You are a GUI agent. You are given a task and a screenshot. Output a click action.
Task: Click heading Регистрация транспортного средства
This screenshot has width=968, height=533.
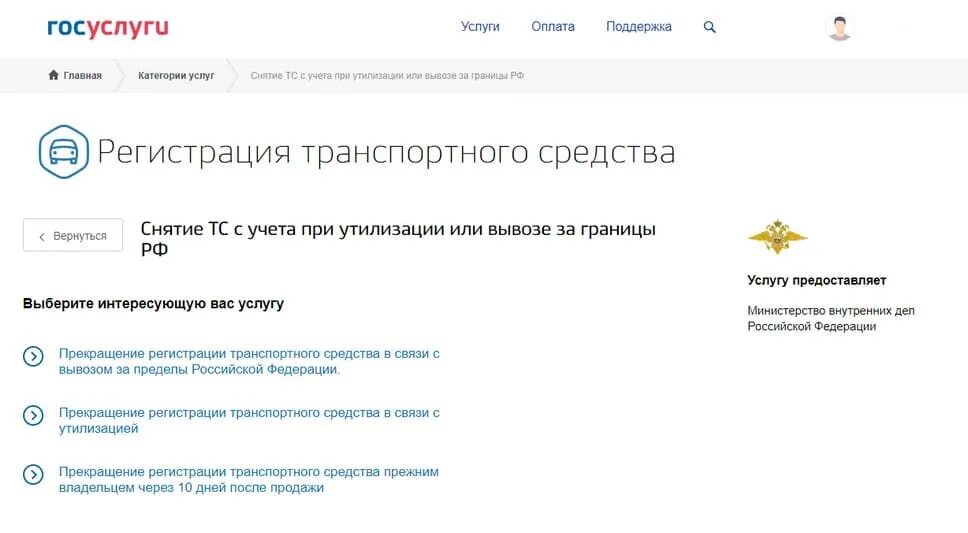point(386,153)
